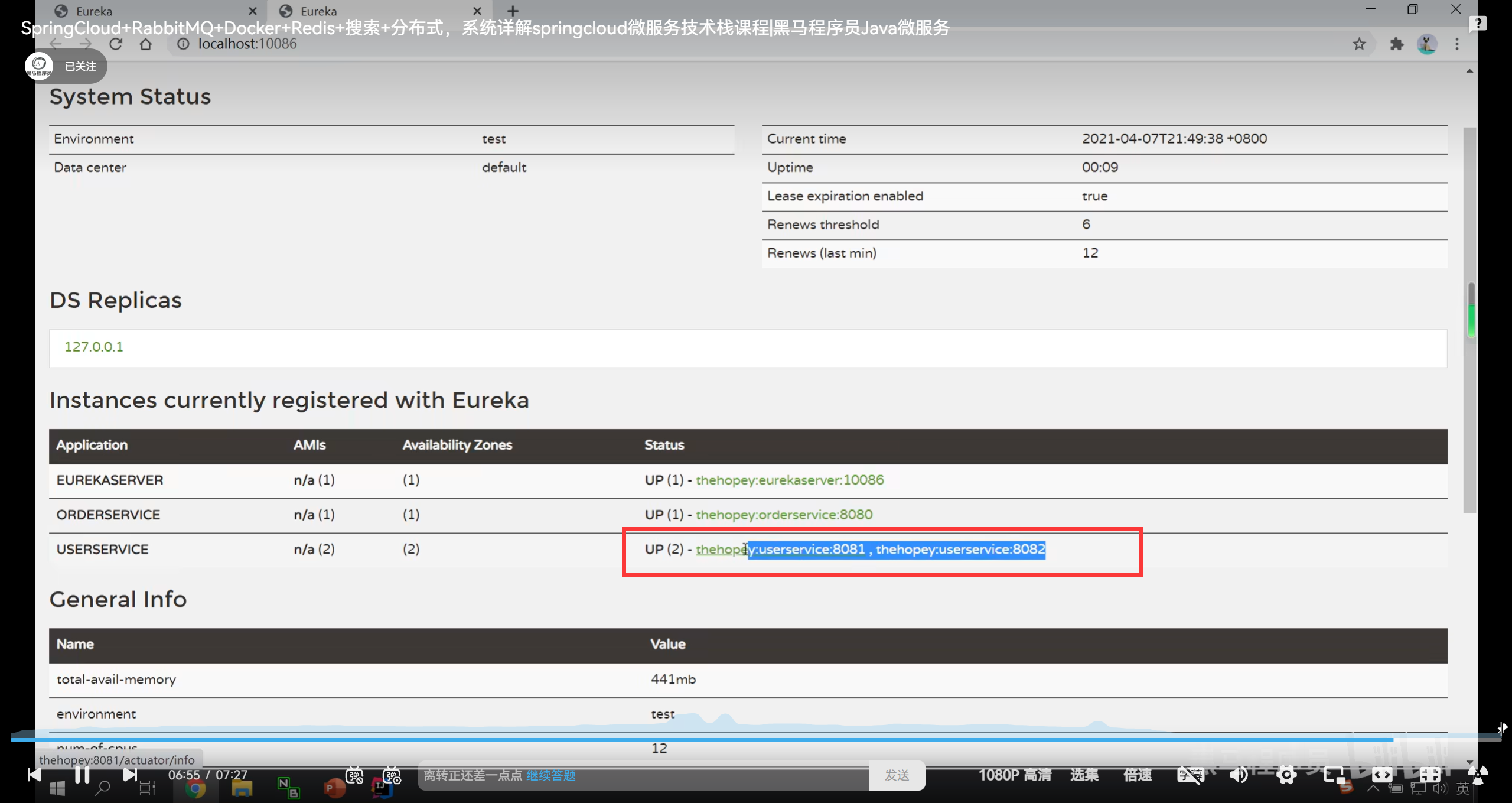This screenshot has height=803, width=1512.
Task: Skip to the next video episode
Action: coord(130,775)
